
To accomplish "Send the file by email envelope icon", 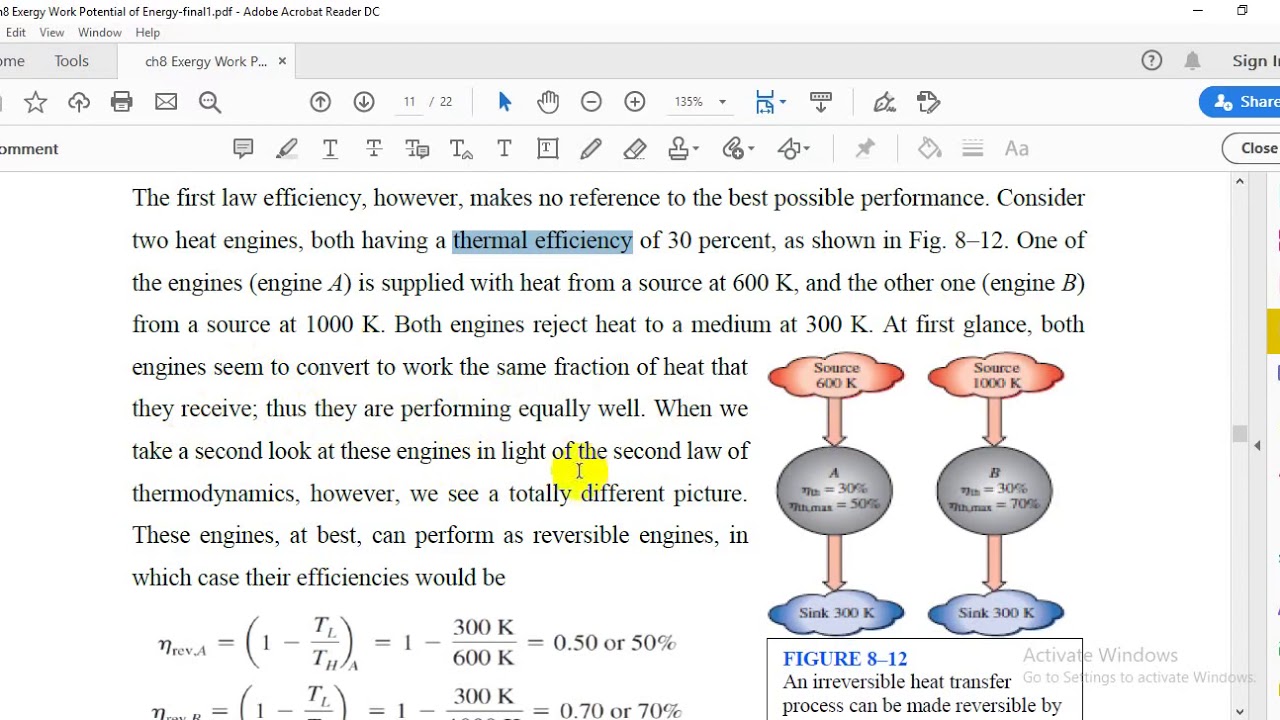I will [166, 102].
